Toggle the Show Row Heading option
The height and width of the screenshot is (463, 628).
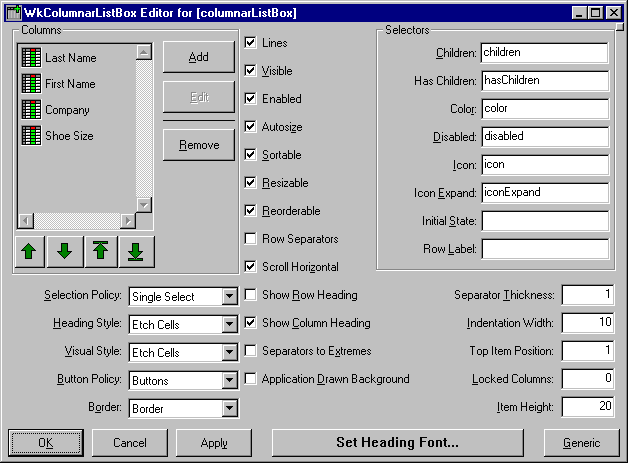point(251,295)
